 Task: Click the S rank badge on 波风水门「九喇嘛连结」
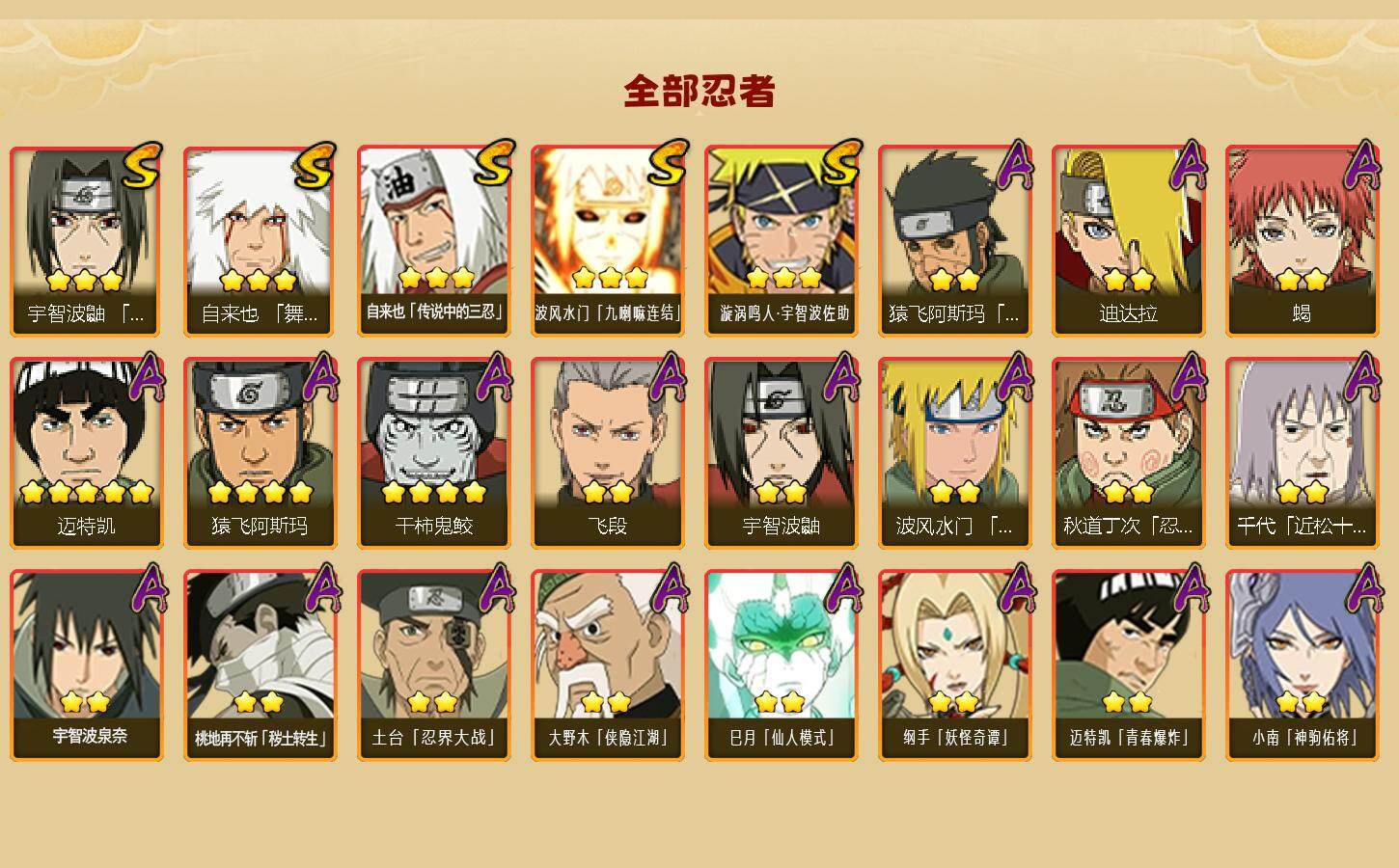tap(668, 164)
